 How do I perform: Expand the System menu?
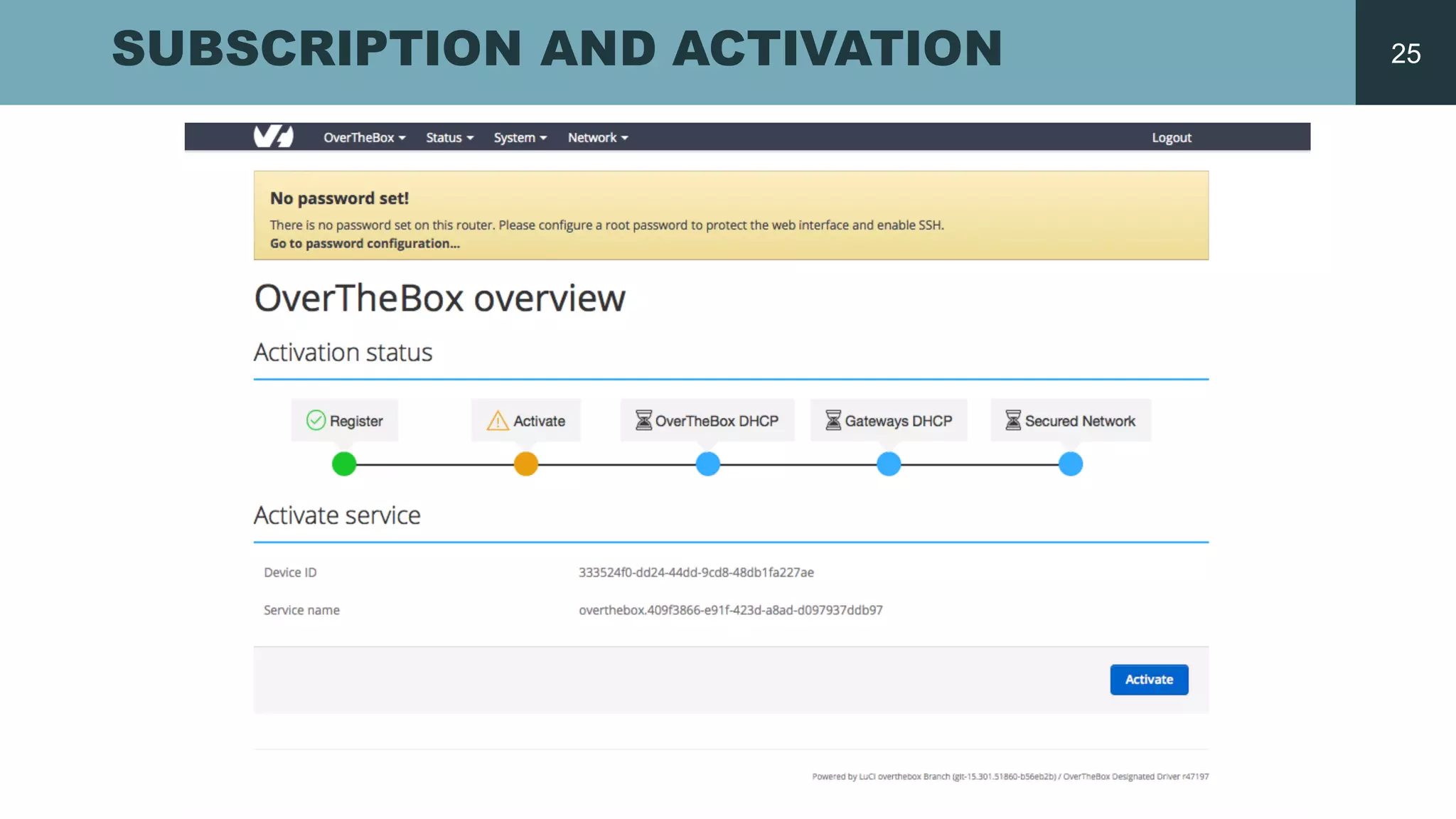pyautogui.click(x=520, y=138)
